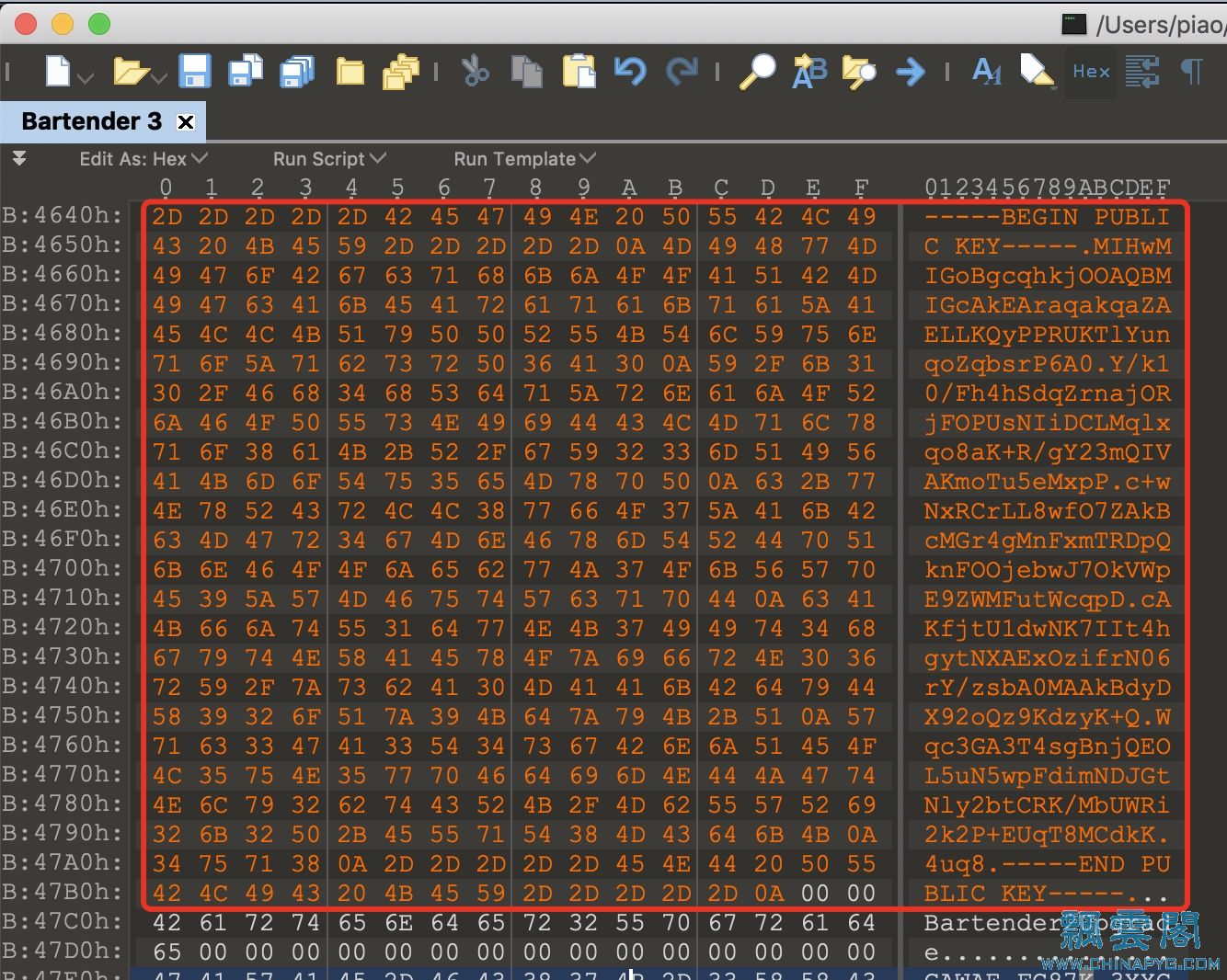Click ASCII text 'IGoBgcqhkjOOAQBM'

(x=1047, y=276)
